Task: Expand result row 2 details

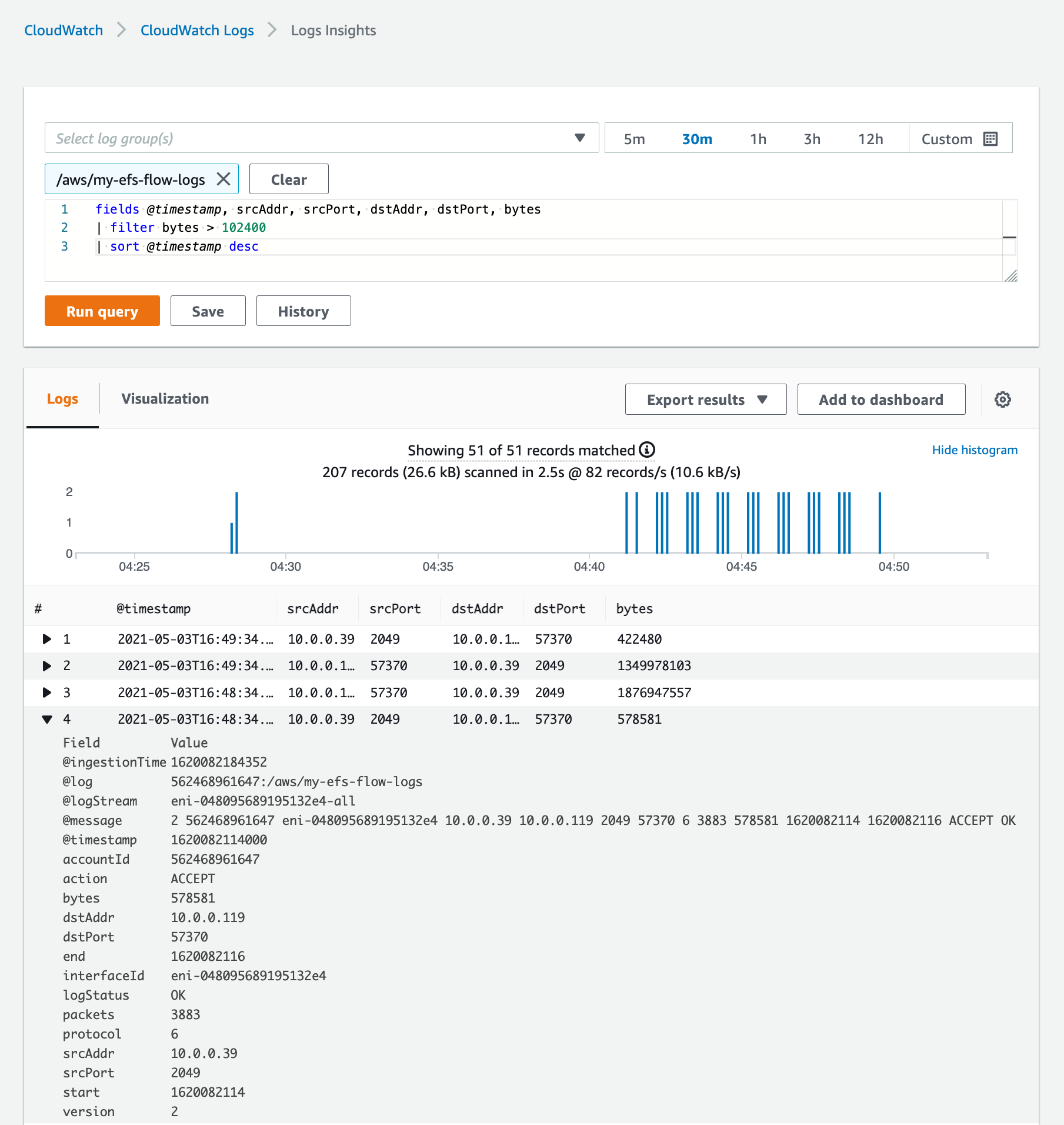Action: [x=47, y=665]
